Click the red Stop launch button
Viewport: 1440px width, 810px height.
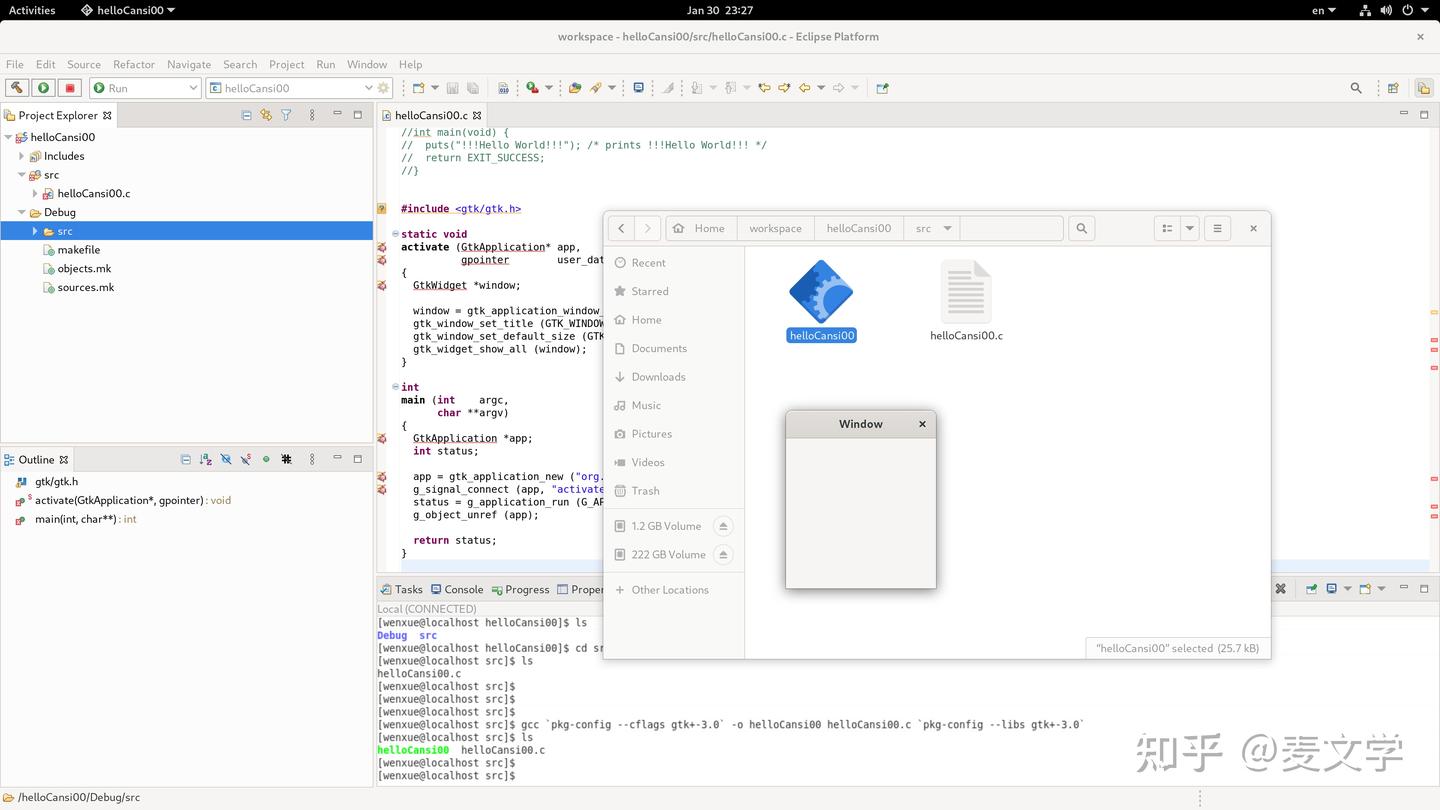(69, 88)
